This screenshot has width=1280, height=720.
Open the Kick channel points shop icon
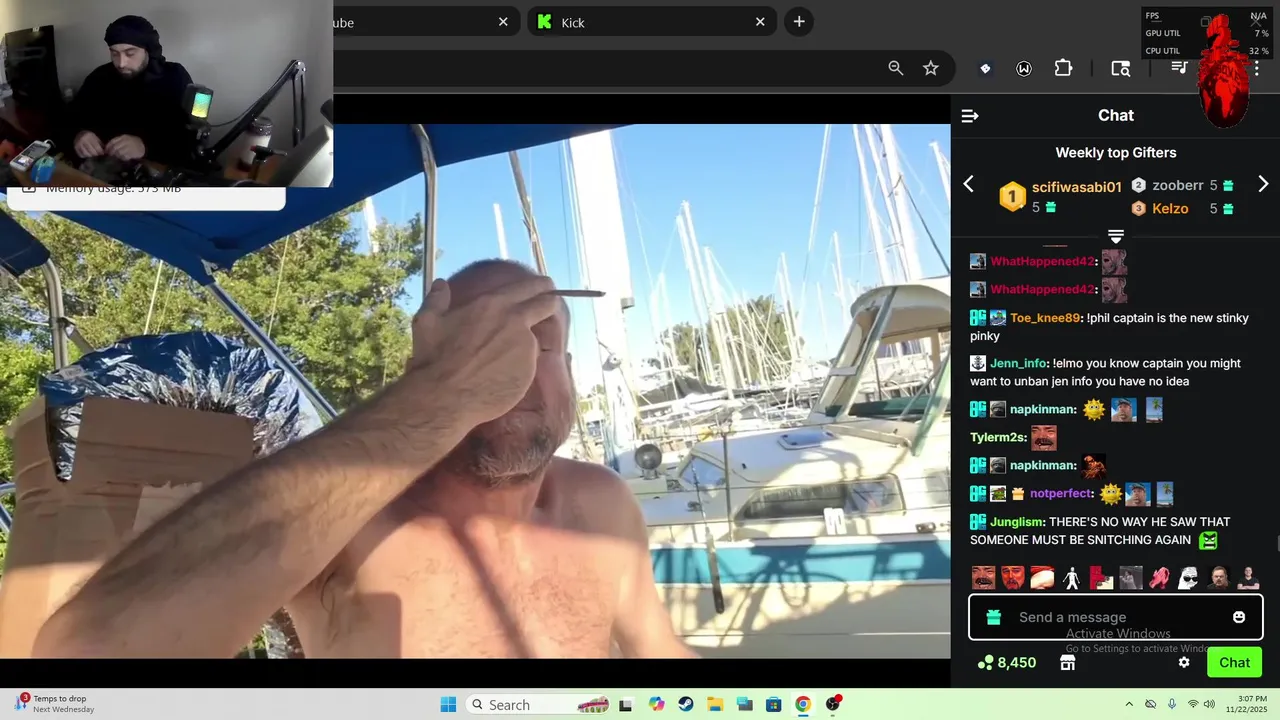pyautogui.click(x=1067, y=662)
